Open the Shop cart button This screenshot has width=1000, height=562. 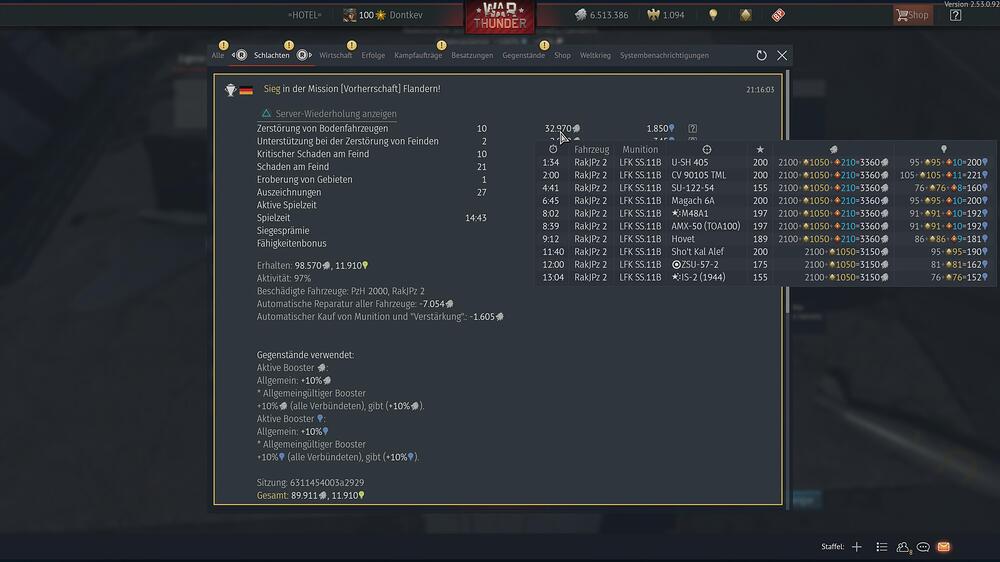point(912,15)
